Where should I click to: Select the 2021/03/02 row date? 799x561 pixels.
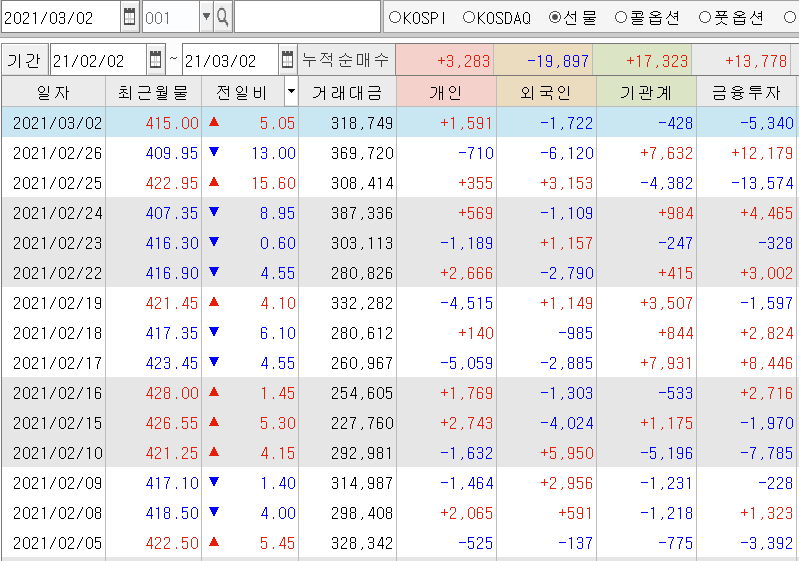[x=58, y=123]
